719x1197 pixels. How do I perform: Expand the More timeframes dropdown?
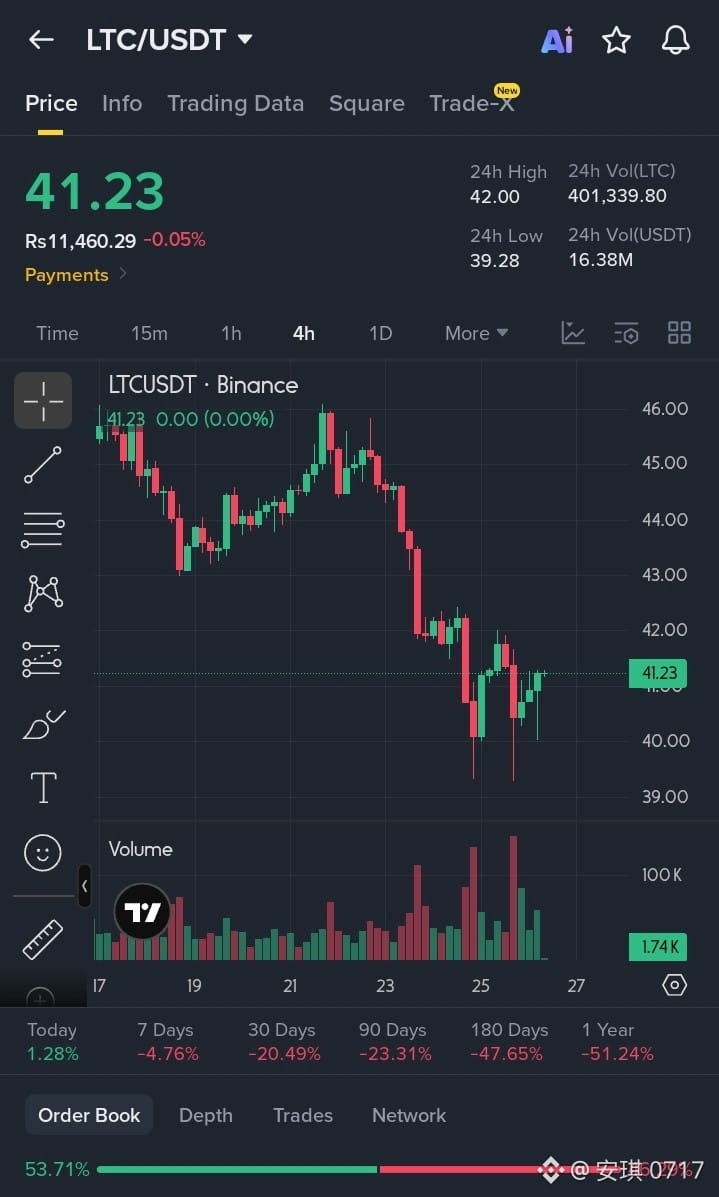coord(476,334)
